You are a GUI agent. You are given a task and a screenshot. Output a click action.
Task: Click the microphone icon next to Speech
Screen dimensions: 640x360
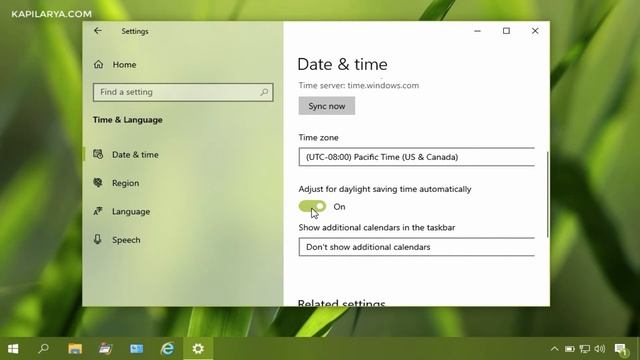(x=98, y=239)
